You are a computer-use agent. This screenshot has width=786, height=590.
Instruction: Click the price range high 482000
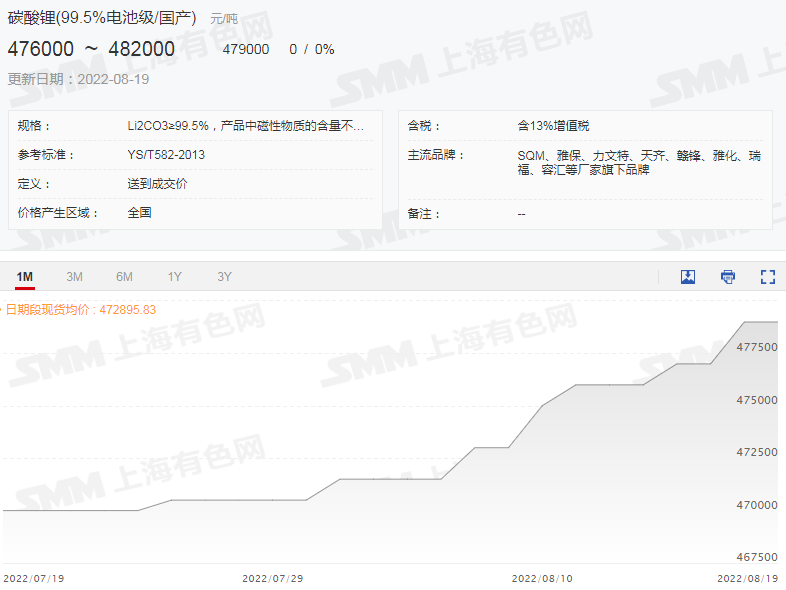tap(141, 49)
